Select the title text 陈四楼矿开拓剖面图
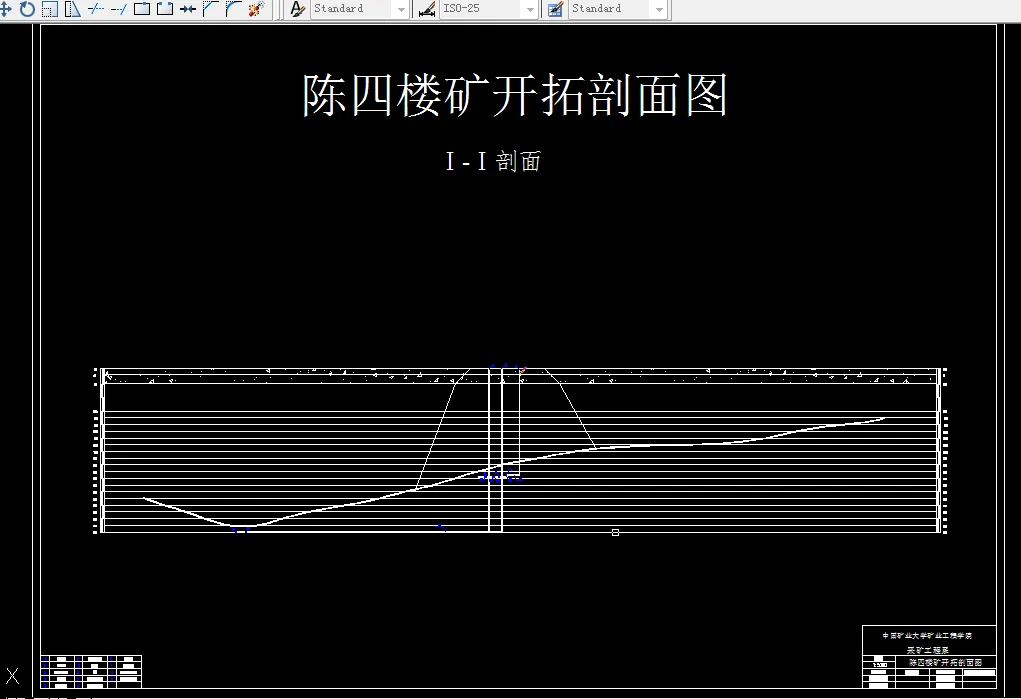Image resolution: width=1021 pixels, height=699 pixels. [x=515, y=93]
